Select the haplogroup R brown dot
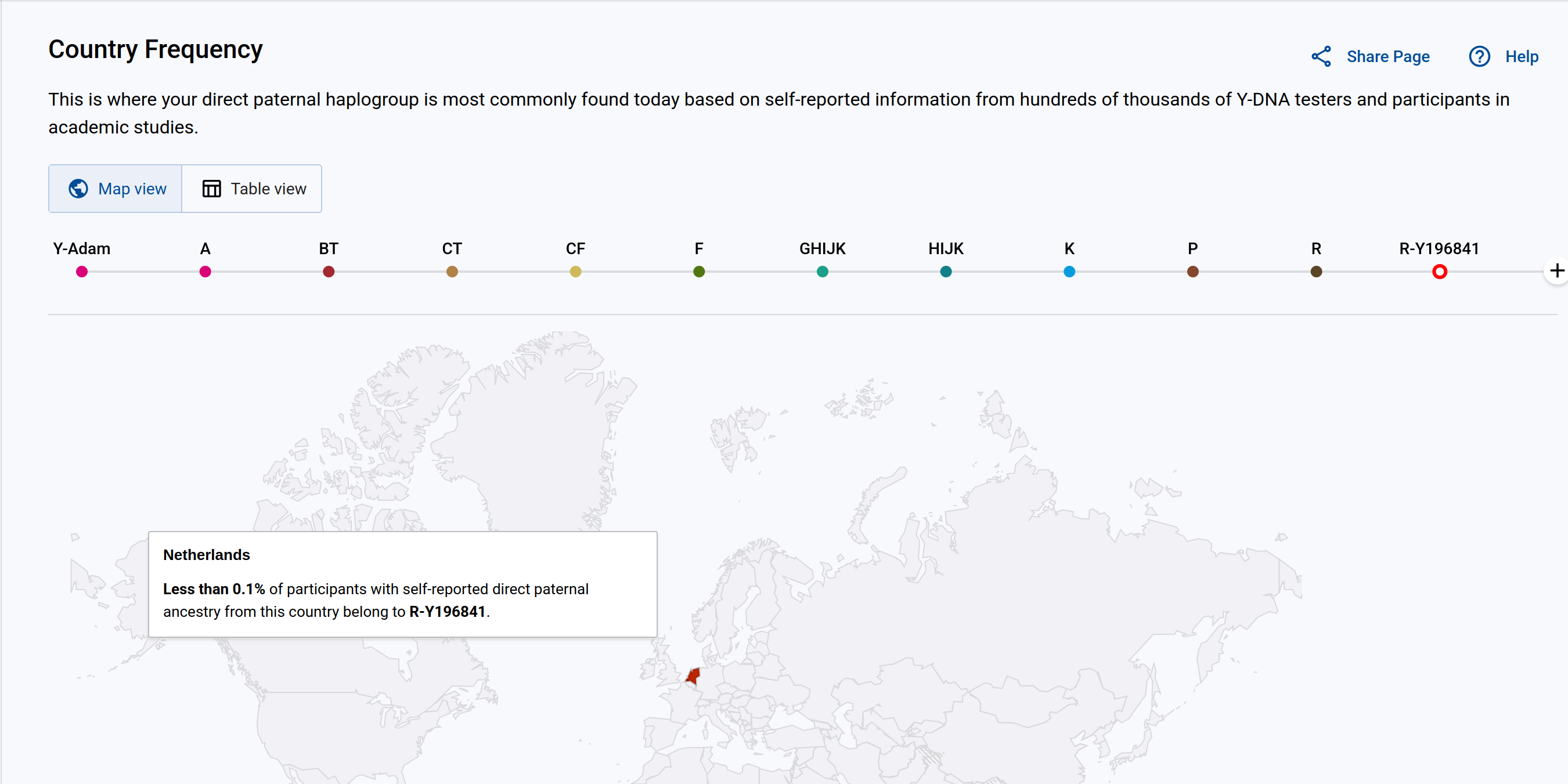Viewport: 1568px width, 784px height. click(1316, 272)
